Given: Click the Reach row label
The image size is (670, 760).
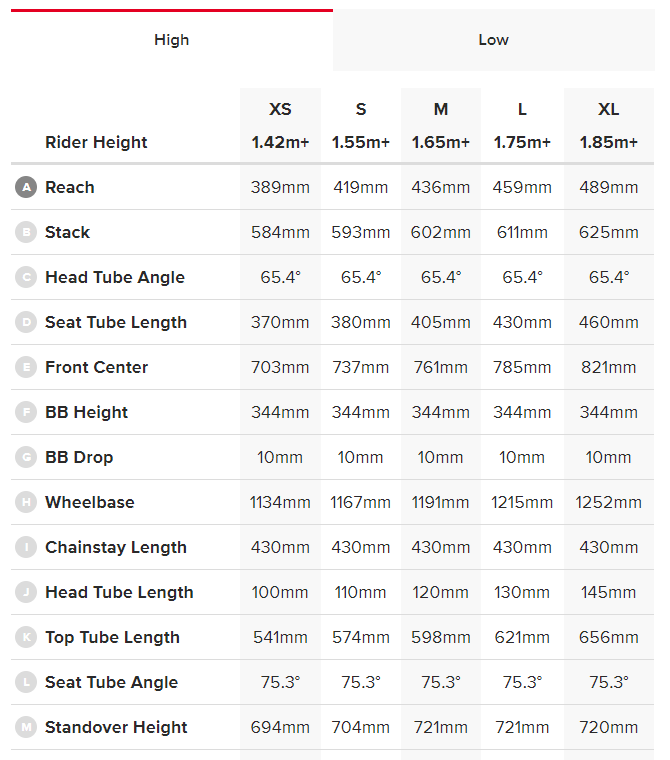Looking at the screenshot, I should coord(70,187).
